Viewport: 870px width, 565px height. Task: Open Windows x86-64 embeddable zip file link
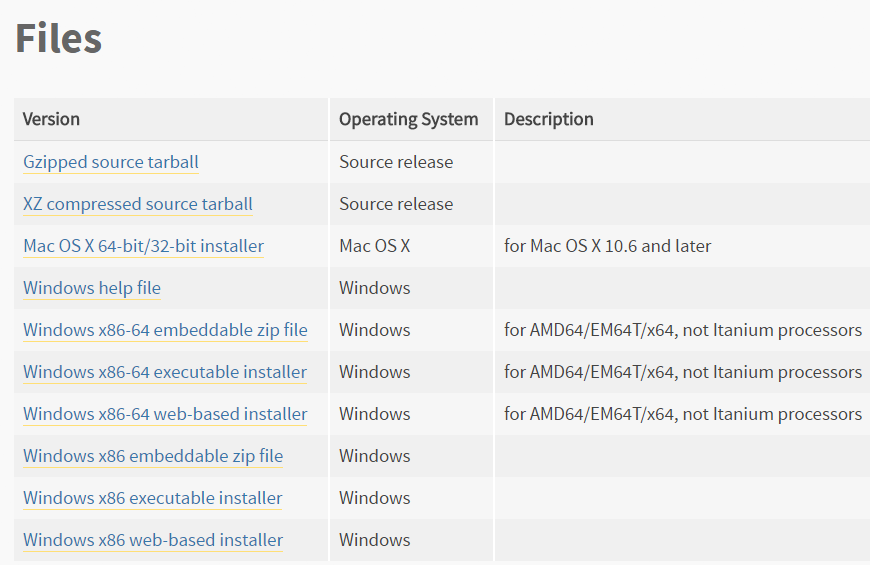click(165, 330)
